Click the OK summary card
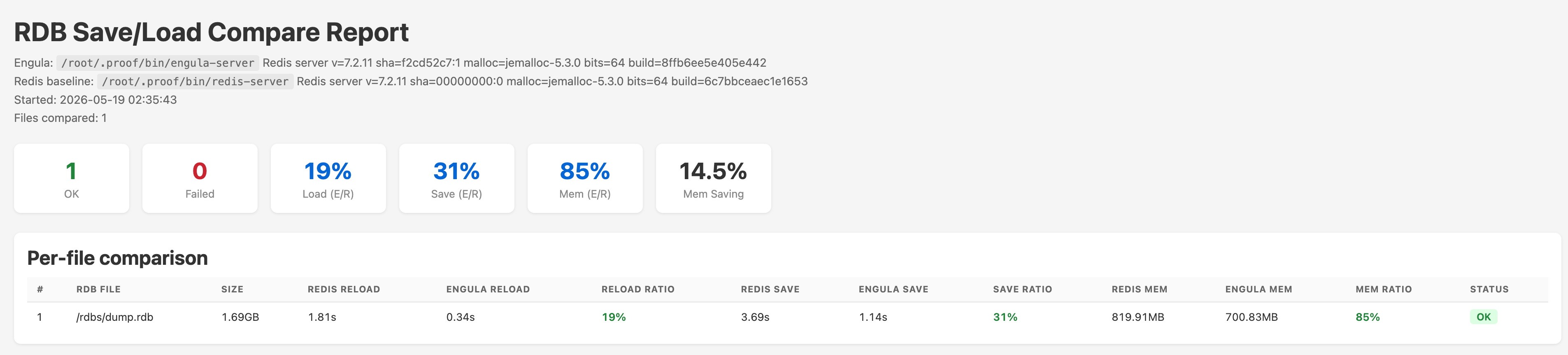The image size is (1568, 355). pyautogui.click(x=71, y=178)
